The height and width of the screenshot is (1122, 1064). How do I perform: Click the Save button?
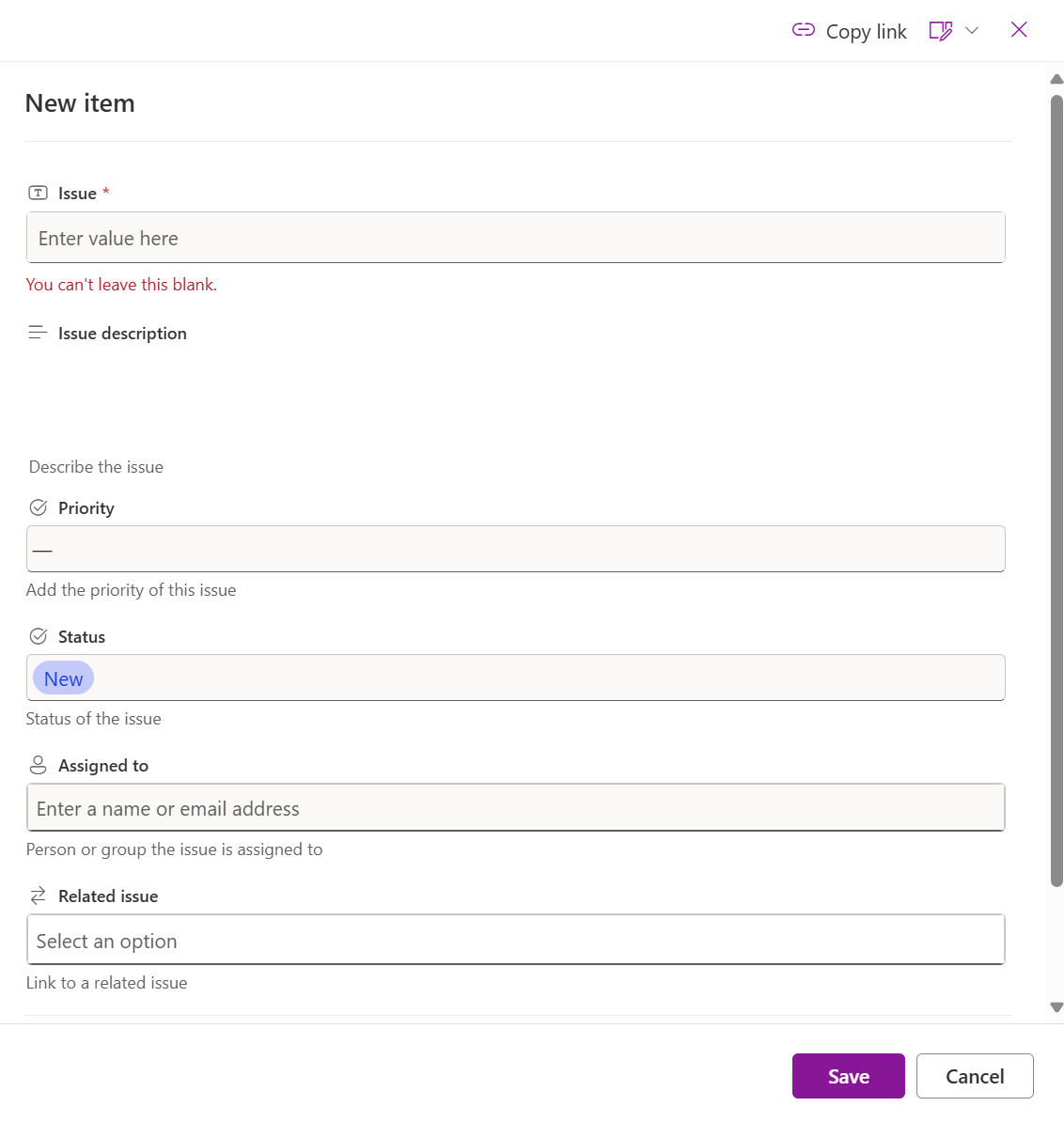pos(848,1075)
